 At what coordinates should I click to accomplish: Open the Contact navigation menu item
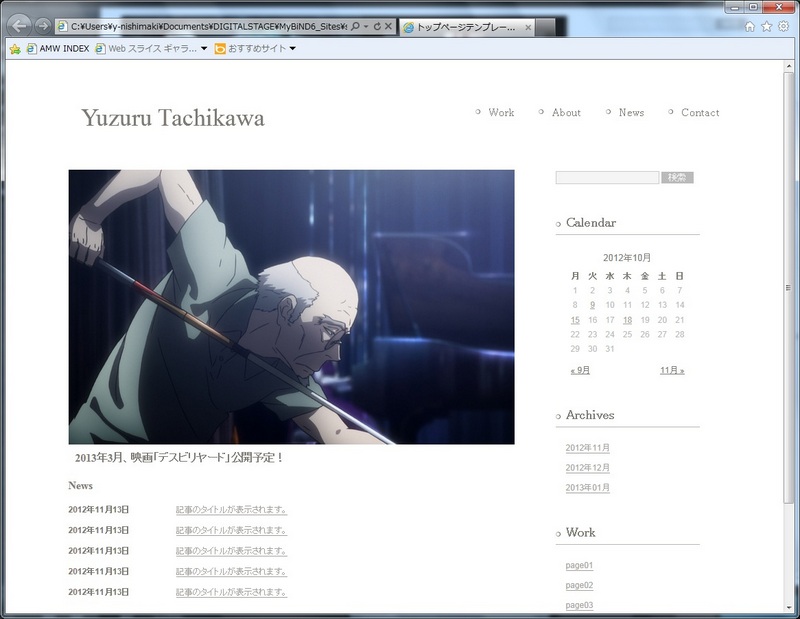click(700, 112)
